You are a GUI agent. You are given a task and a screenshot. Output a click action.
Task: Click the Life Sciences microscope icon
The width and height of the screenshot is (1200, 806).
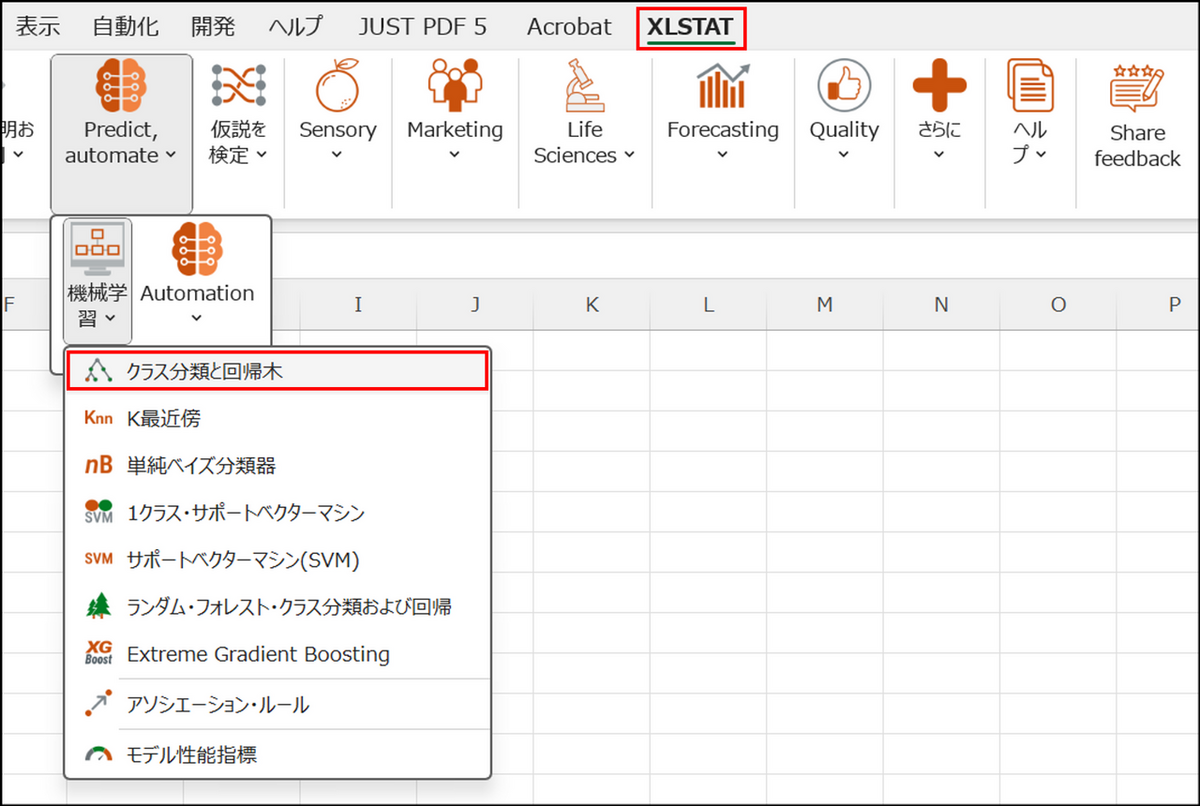[x=584, y=86]
